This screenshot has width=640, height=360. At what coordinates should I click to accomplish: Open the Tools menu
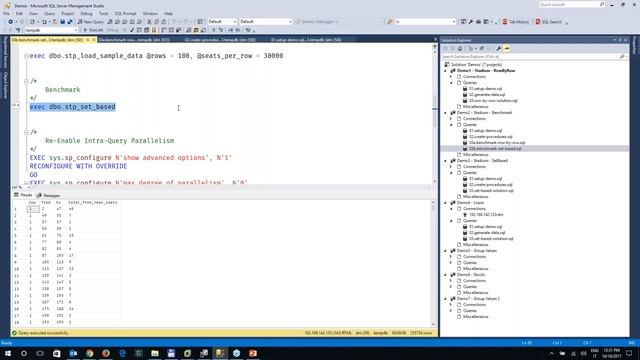(104, 13)
